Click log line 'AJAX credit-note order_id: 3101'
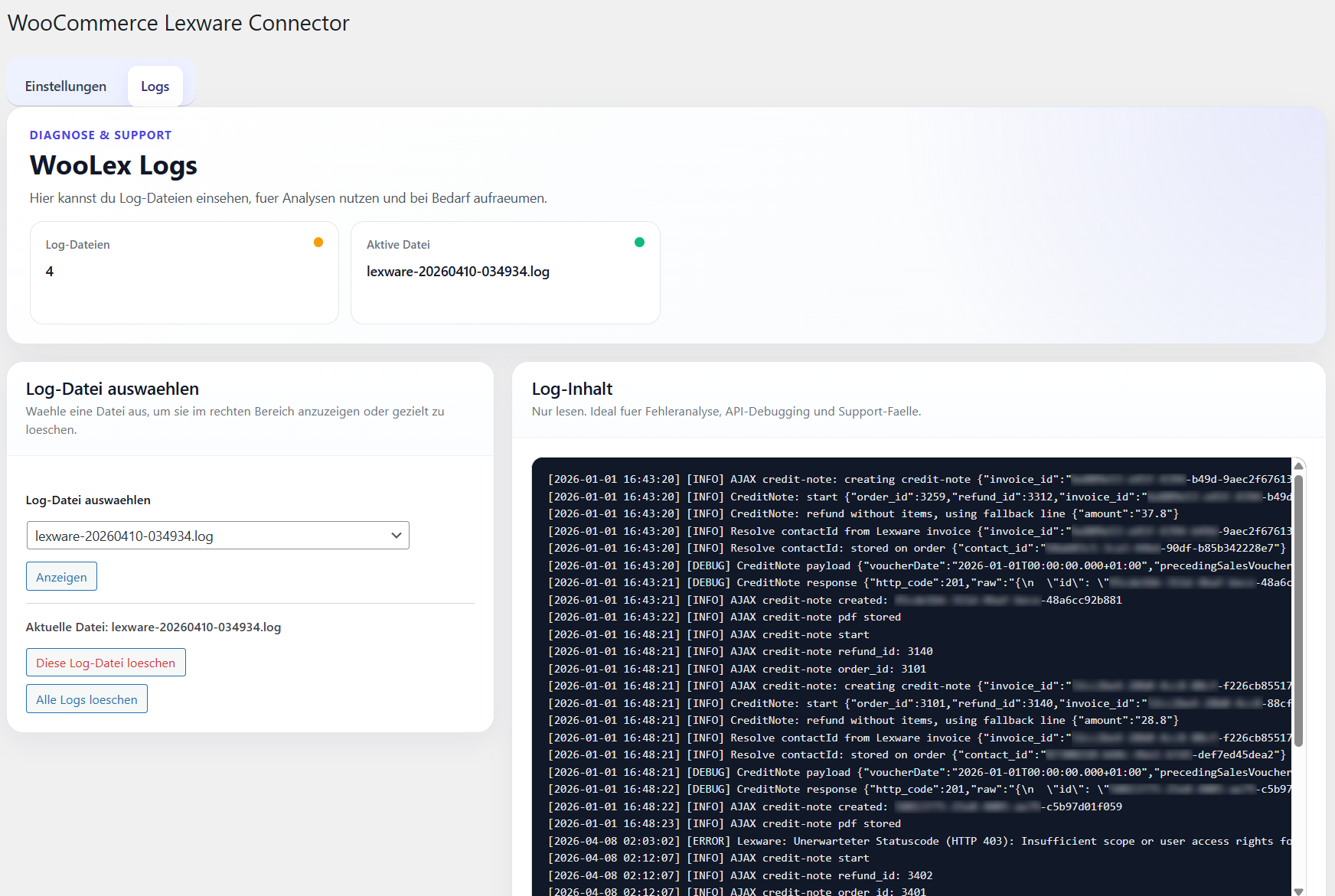Screen dimensions: 1335x896 pos(737,669)
